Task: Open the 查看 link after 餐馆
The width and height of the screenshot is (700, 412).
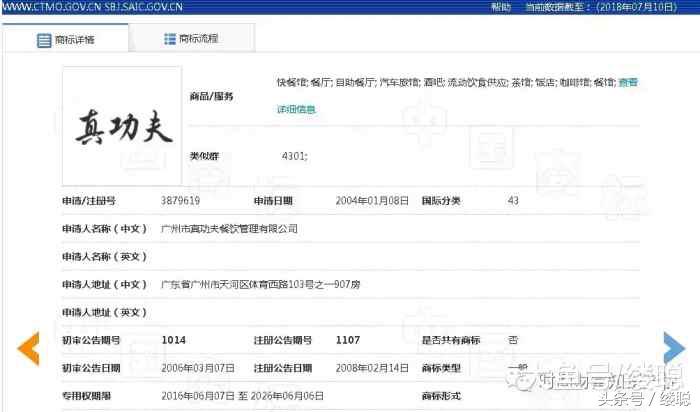Action: coord(629,83)
